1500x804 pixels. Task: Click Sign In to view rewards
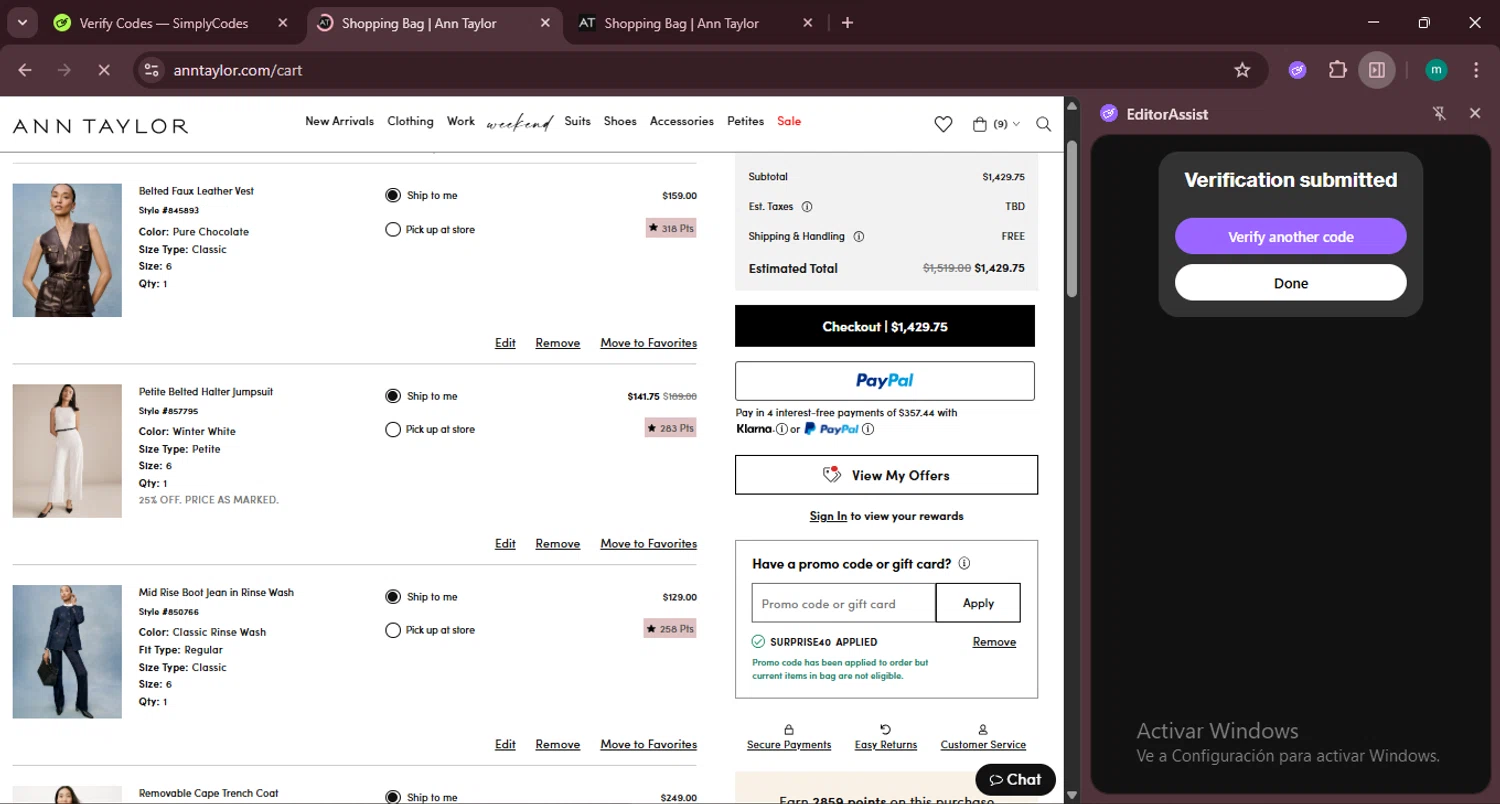(x=828, y=516)
